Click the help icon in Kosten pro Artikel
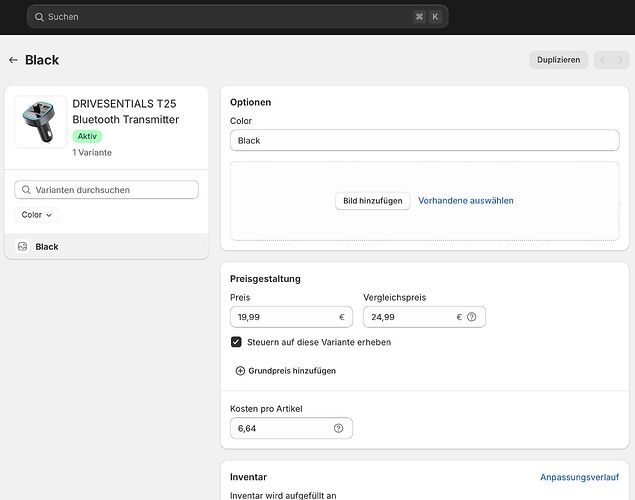The width and height of the screenshot is (635, 500). point(338,428)
